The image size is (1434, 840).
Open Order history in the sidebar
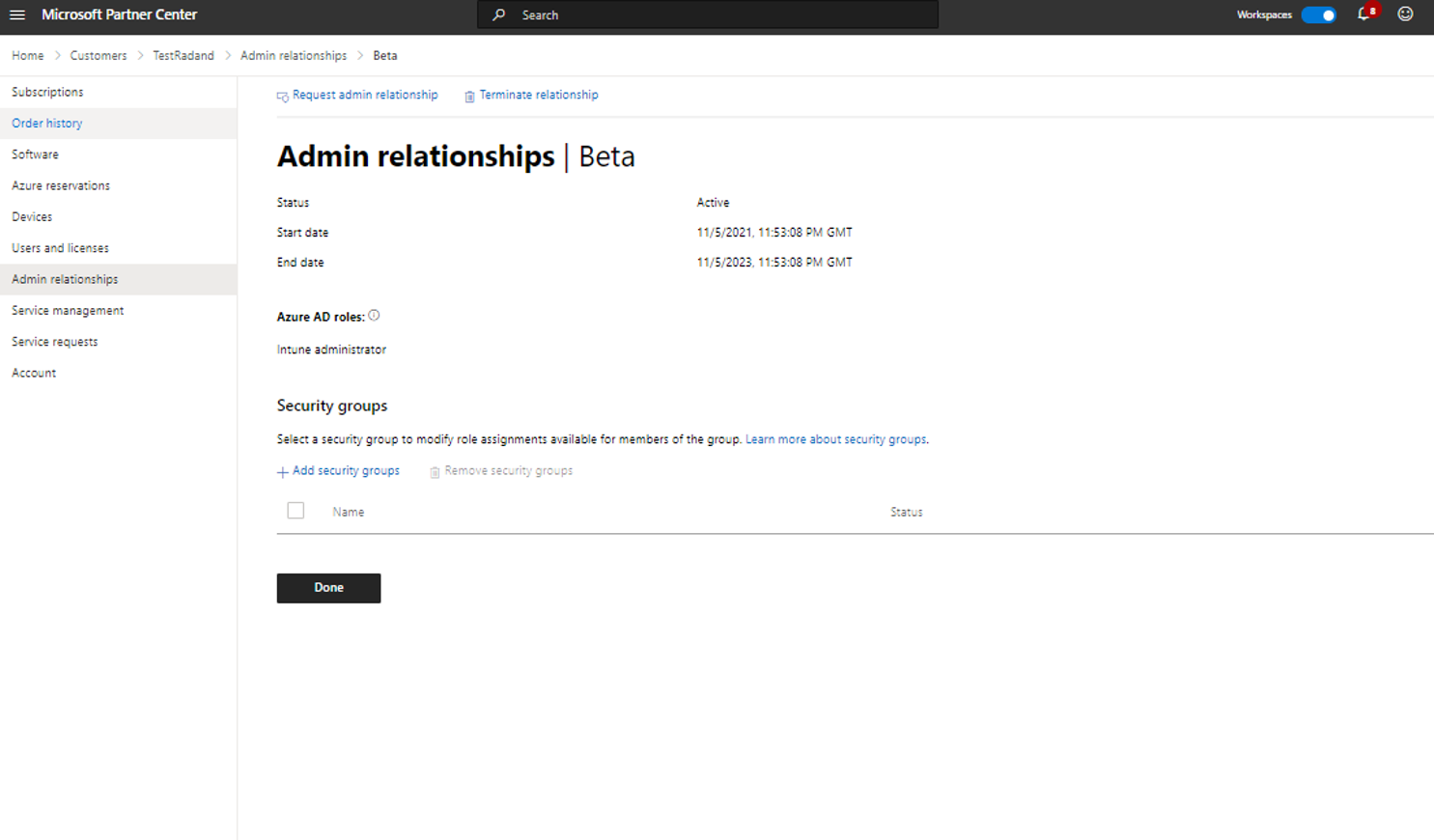pos(118,123)
